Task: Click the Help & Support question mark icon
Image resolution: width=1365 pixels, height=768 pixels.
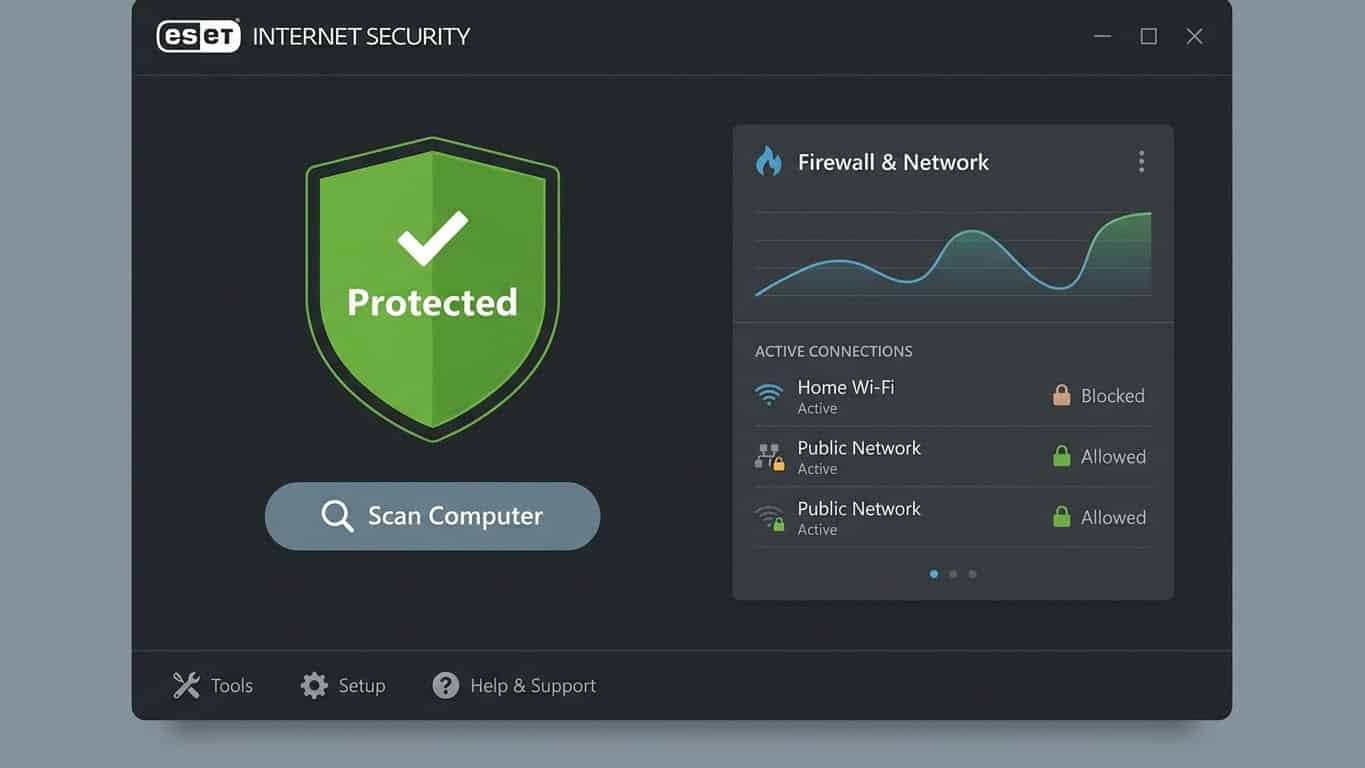Action: click(444, 685)
